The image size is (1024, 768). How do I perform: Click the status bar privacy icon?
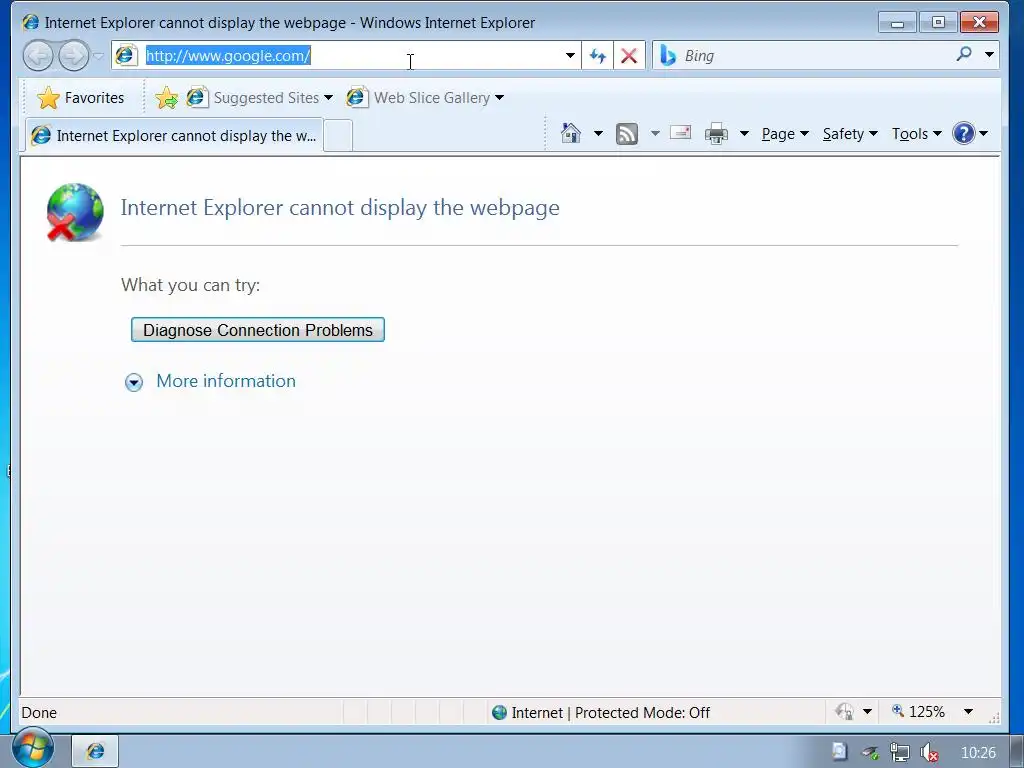pos(845,712)
